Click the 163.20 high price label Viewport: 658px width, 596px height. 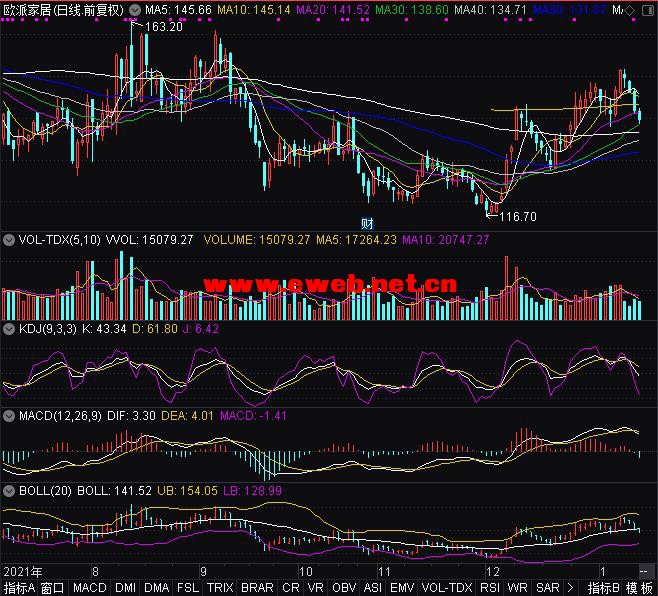[164, 27]
